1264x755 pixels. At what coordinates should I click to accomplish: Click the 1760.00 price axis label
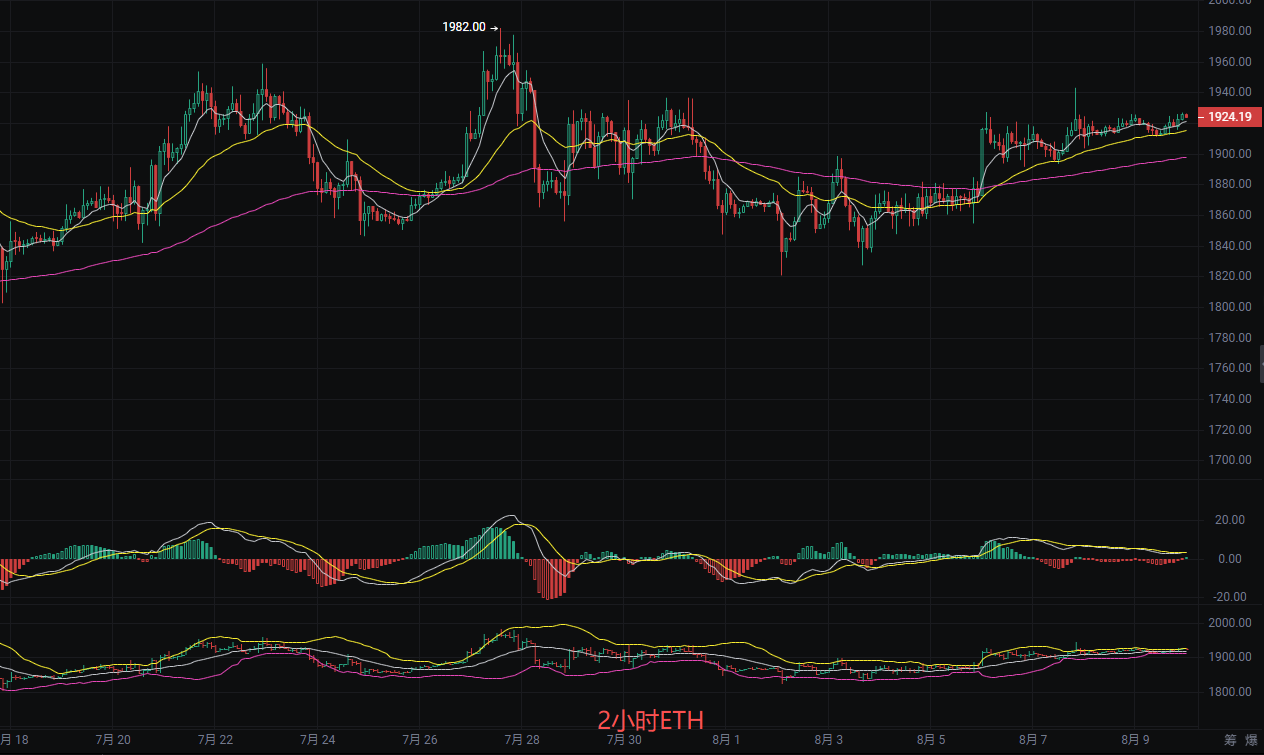[1230, 368]
